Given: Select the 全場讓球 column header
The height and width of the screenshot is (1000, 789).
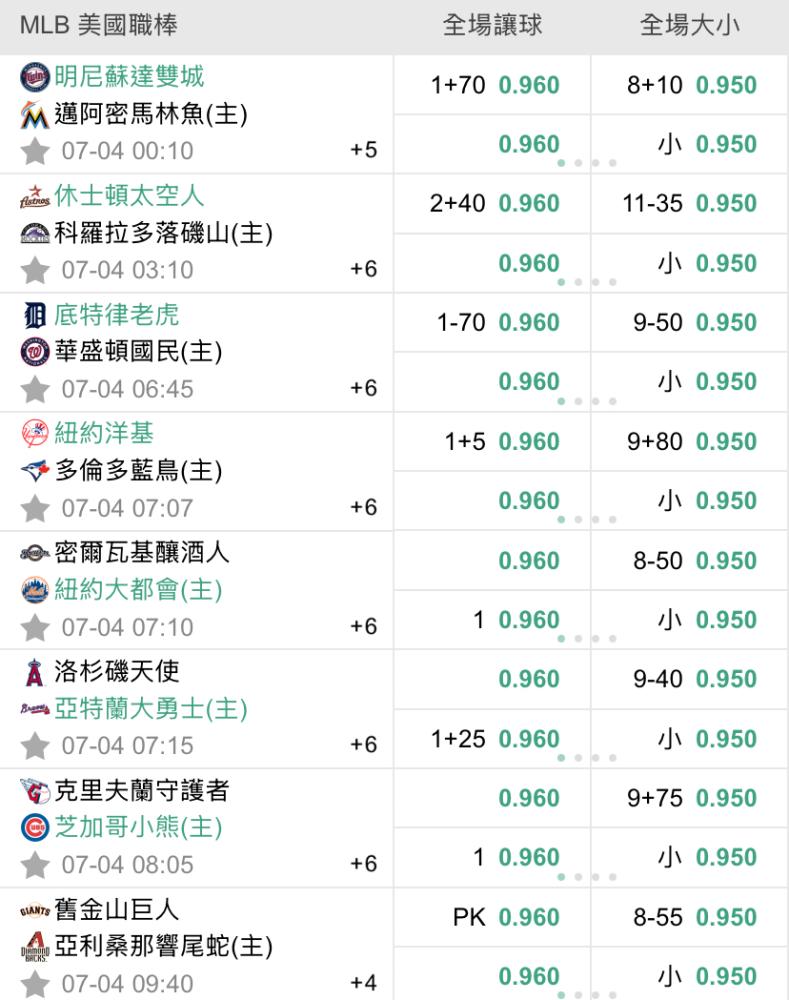Looking at the screenshot, I should pyautogui.click(x=492, y=26).
